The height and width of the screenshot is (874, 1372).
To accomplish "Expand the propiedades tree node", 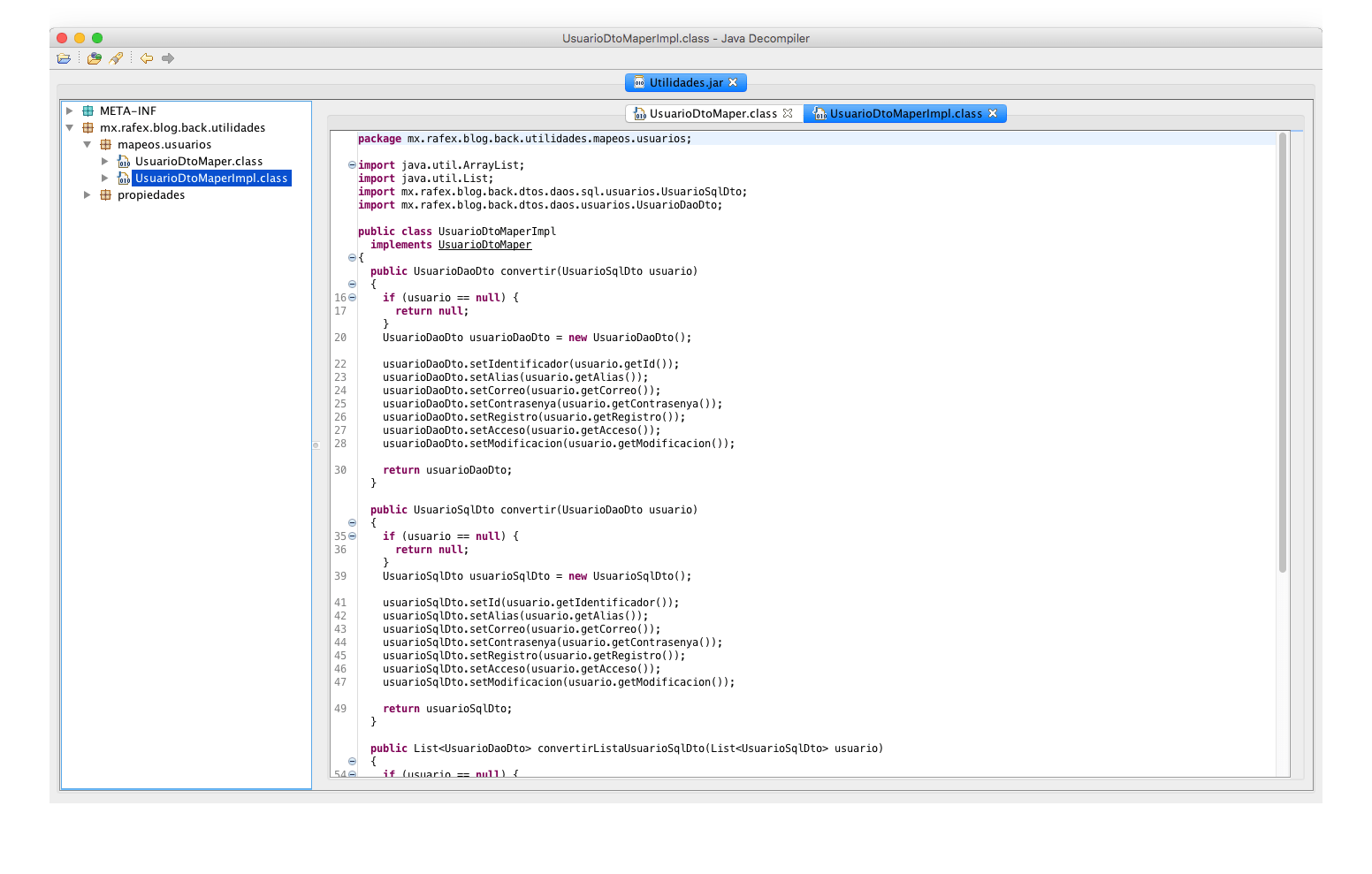I will (x=87, y=194).
